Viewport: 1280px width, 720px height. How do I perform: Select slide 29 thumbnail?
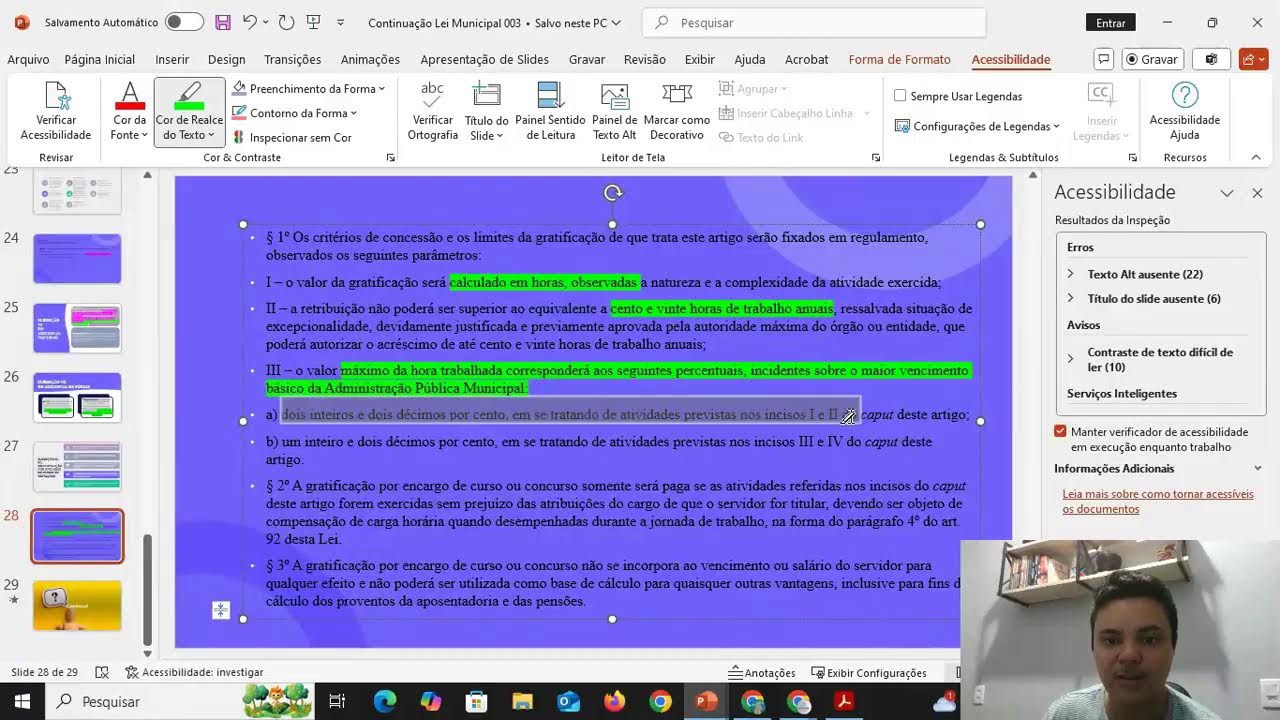click(x=77, y=606)
